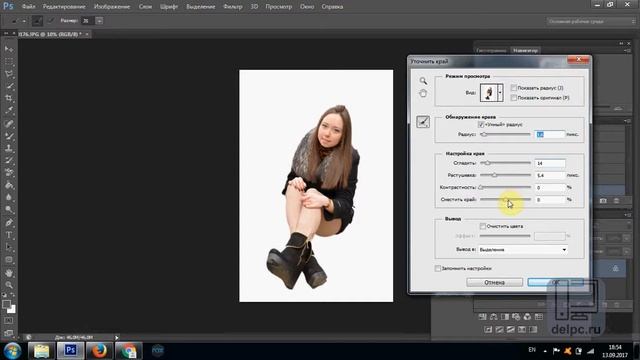The width and height of the screenshot is (640, 360).
Task: Open the workspace switcher dropdown
Action: [590, 21]
